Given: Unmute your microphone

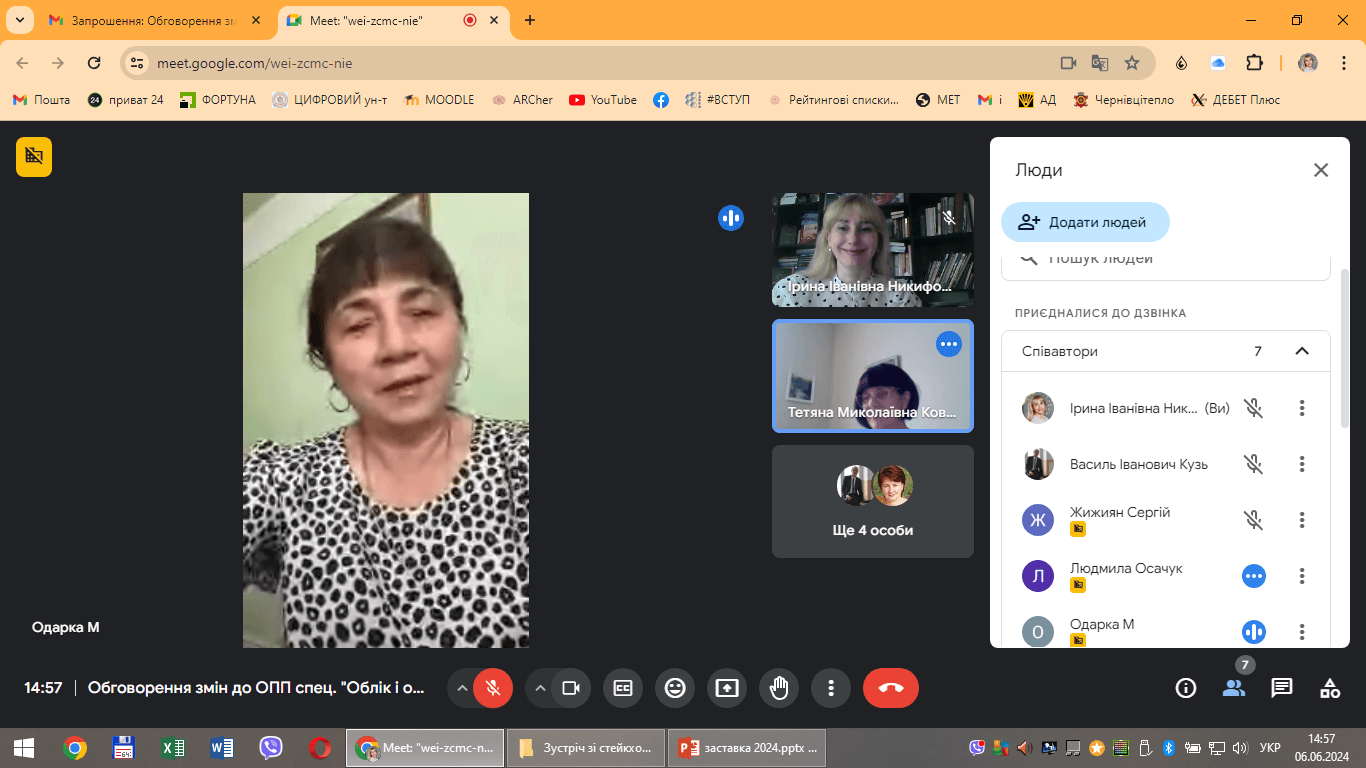Looking at the screenshot, I should [x=493, y=688].
